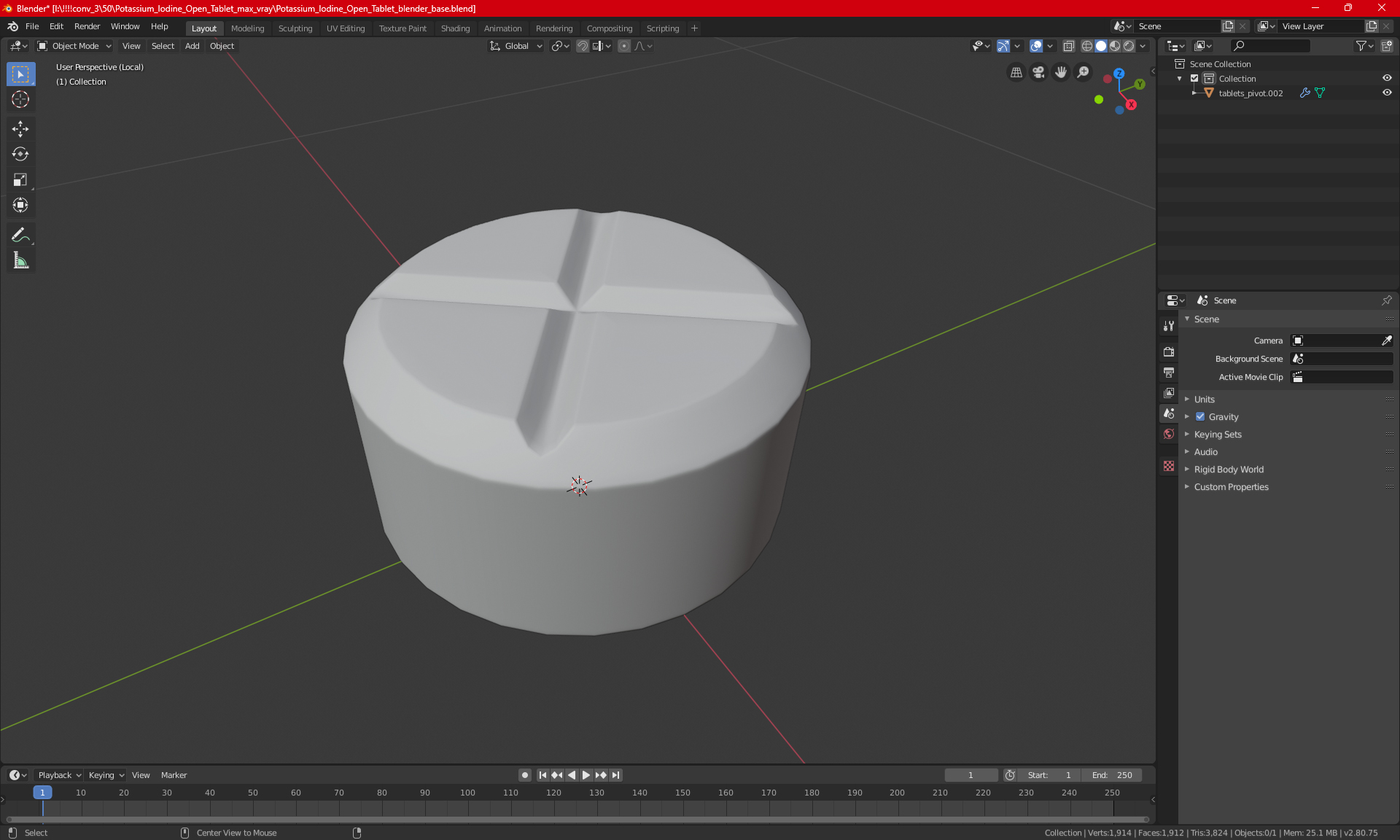Open the Keying popover in timeline
Image resolution: width=1400 pixels, height=840 pixels.
[x=106, y=775]
